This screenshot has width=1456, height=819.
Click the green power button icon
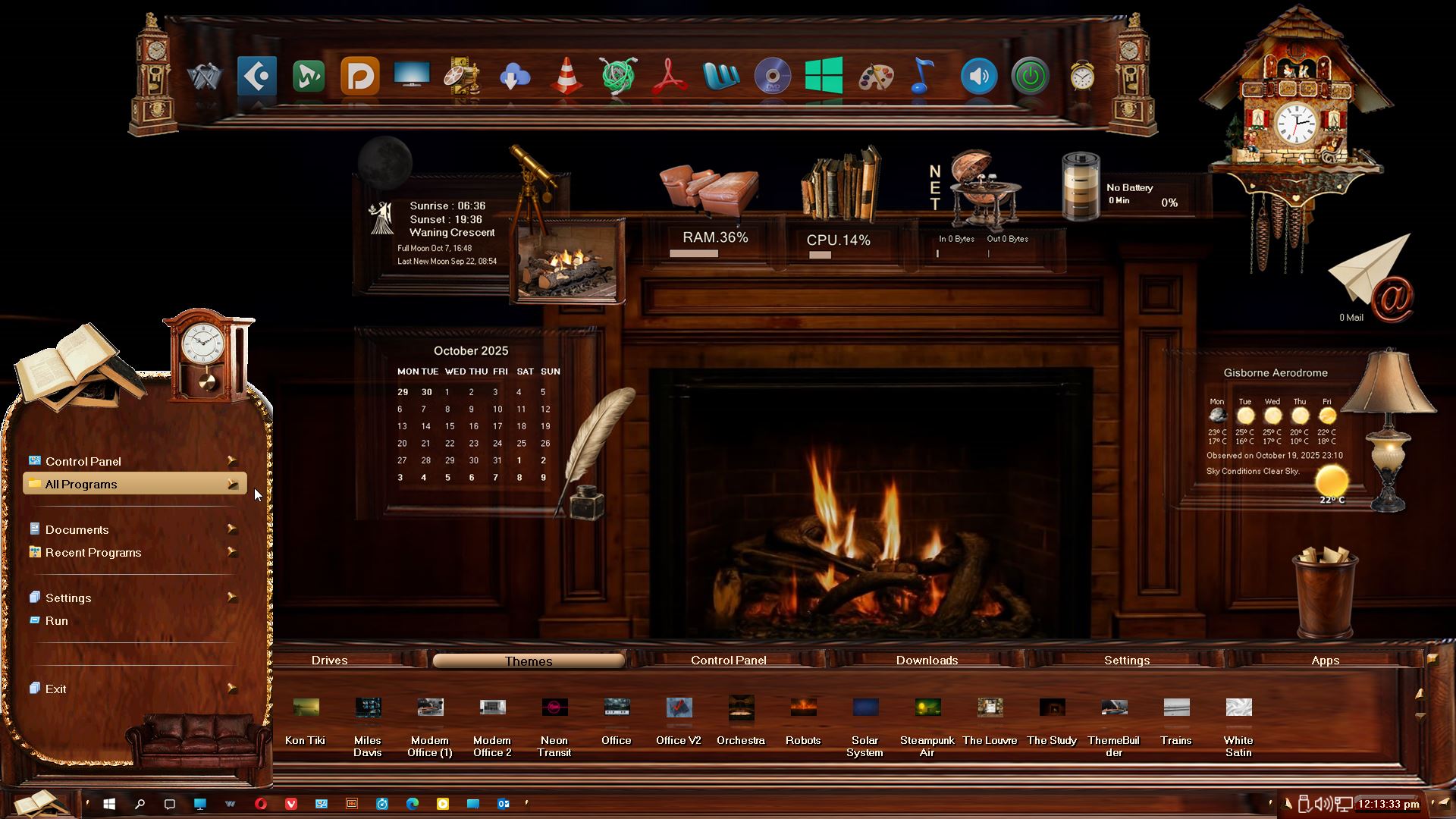coord(1030,77)
